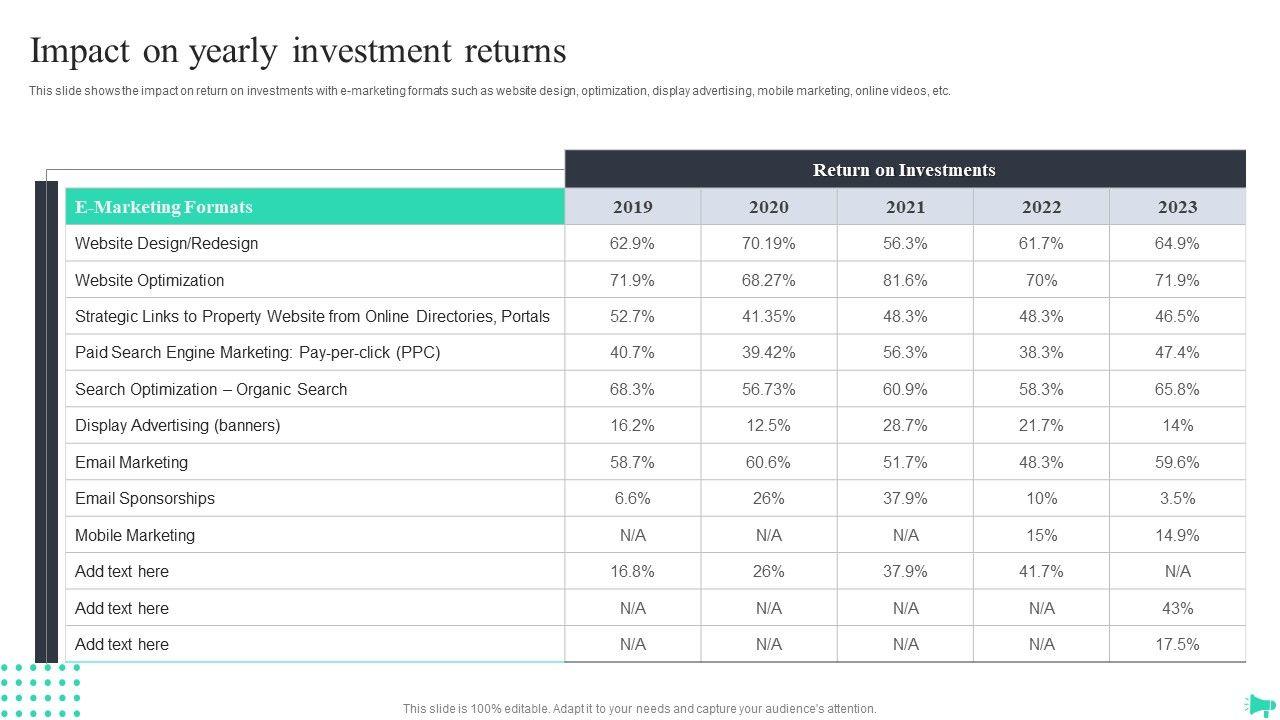Viewport: 1280px width, 720px height.
Task: Click the 2019 column header
Action: pos(632,207)
